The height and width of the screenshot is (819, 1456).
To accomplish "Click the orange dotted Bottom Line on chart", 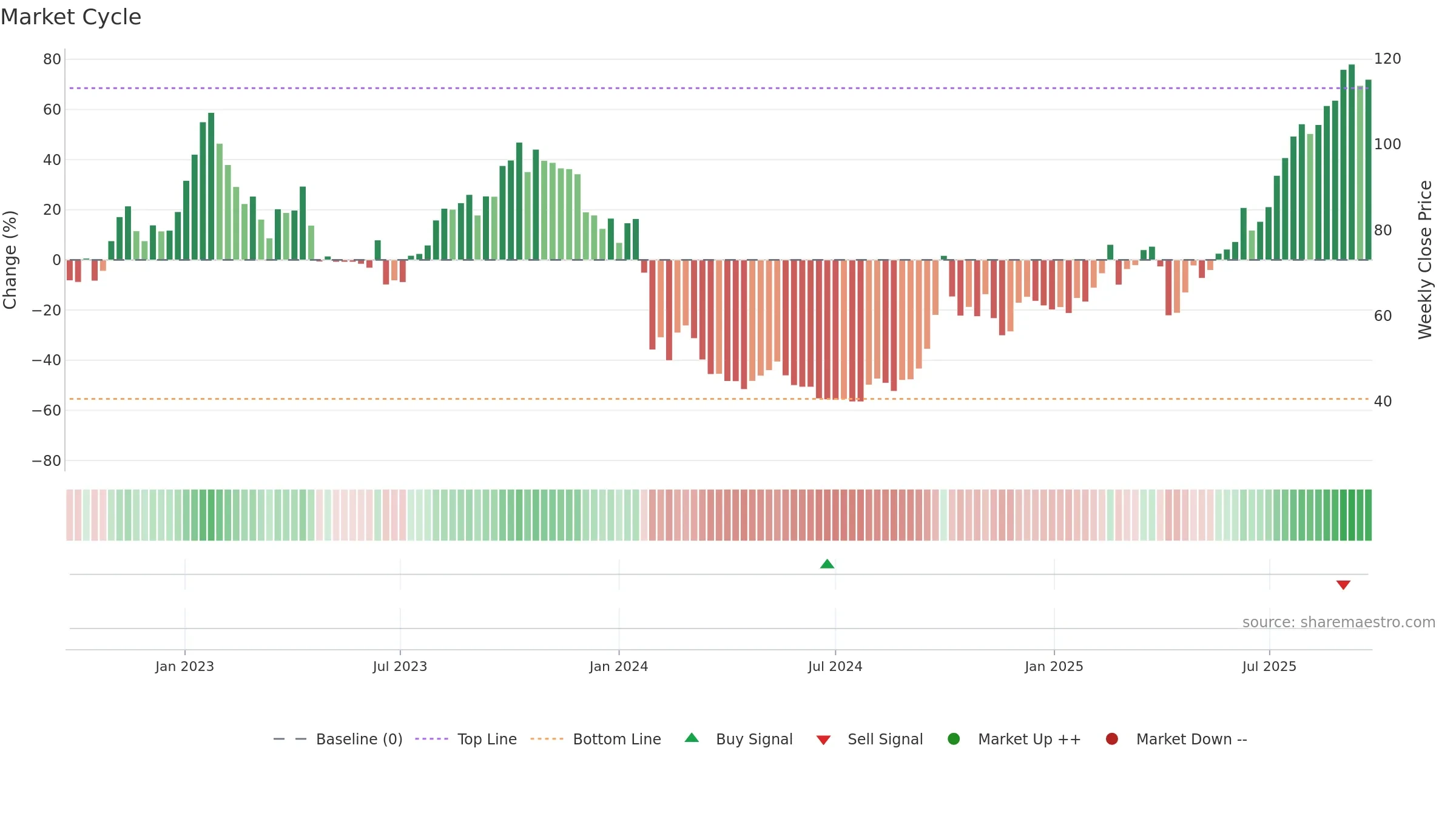I will pyautogui.click(x=719, y=399).
